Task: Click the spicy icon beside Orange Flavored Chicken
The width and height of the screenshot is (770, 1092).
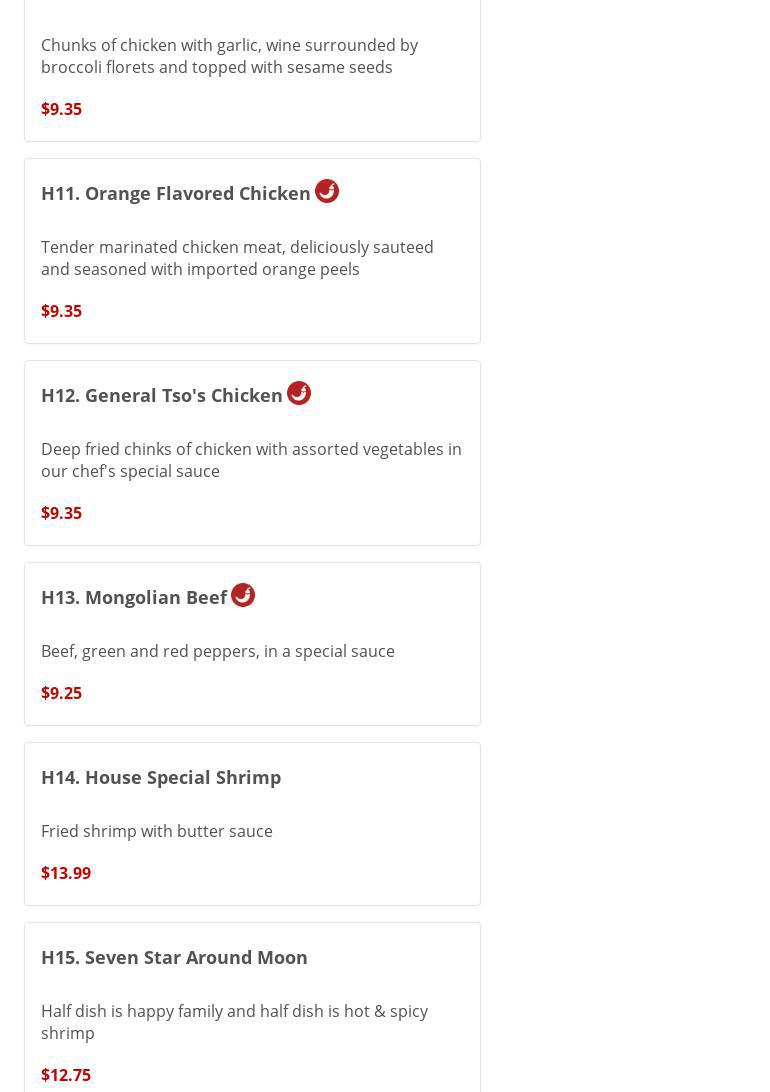Action: (x=327, y=191)
